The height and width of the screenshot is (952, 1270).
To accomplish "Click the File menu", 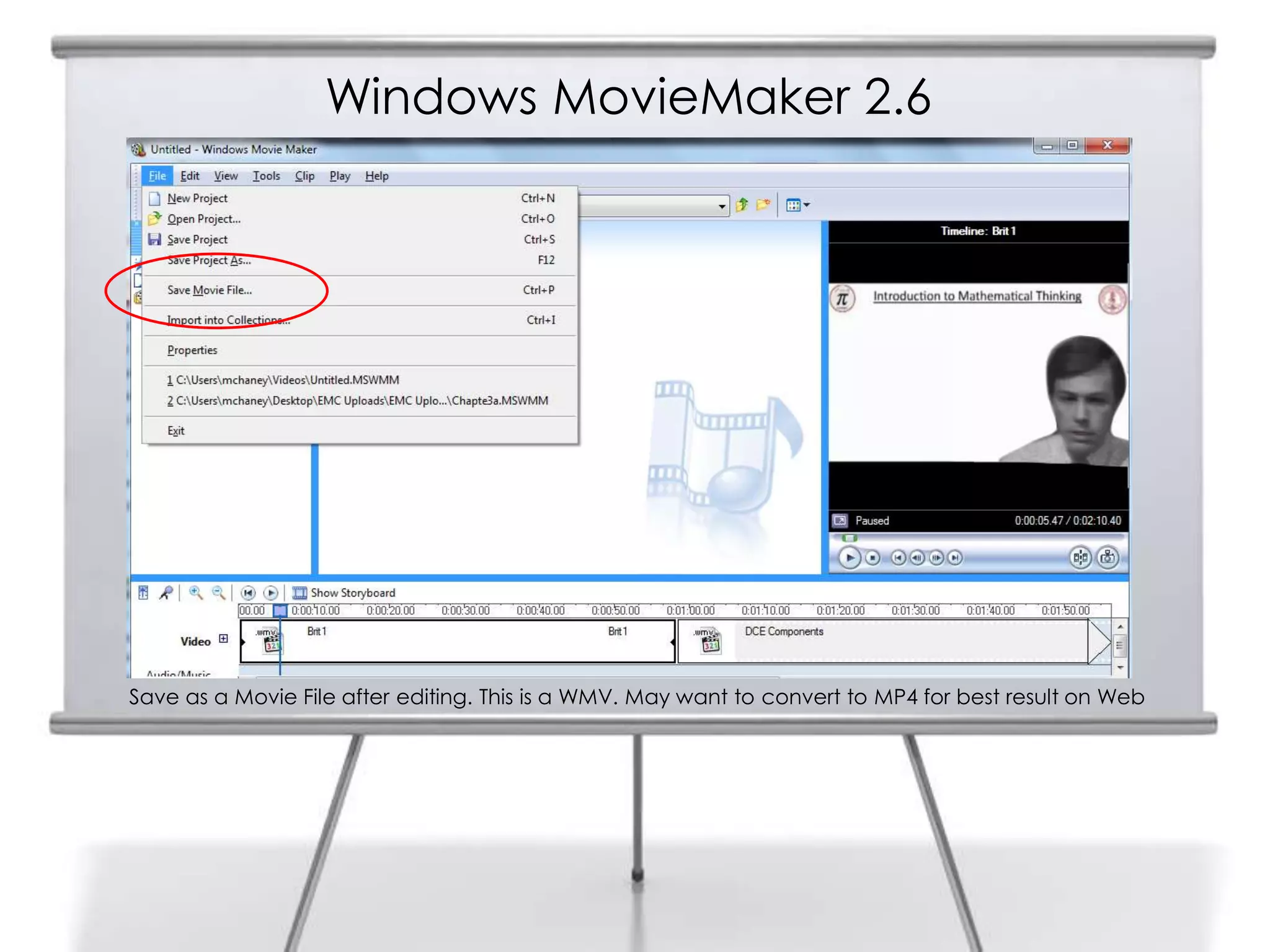I will tap(157, 176).
